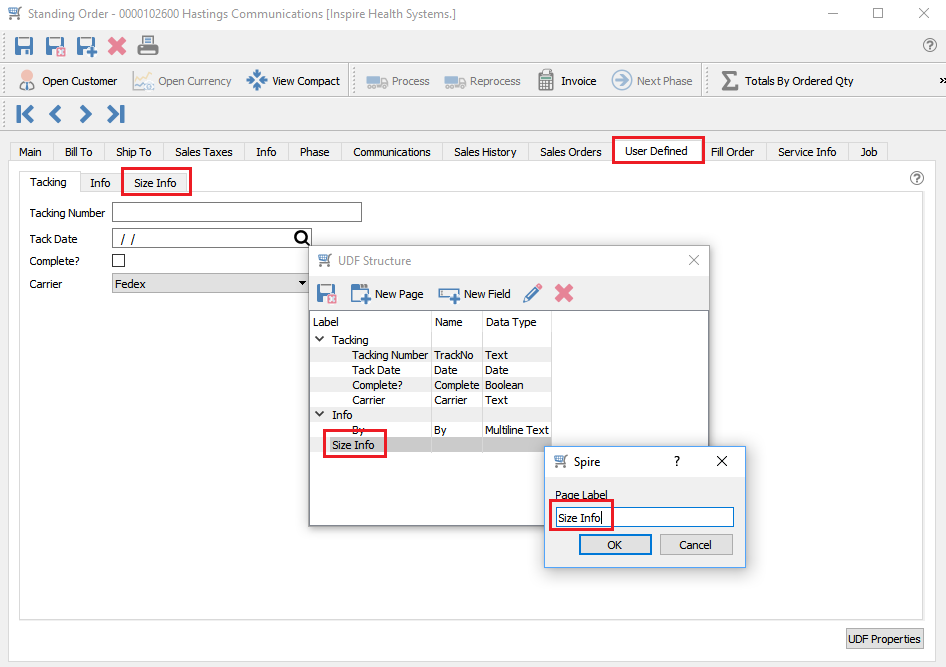Open the Job tab
This screenshot has height=667, width=946.
pyautogui.click(x=868, y=152)
